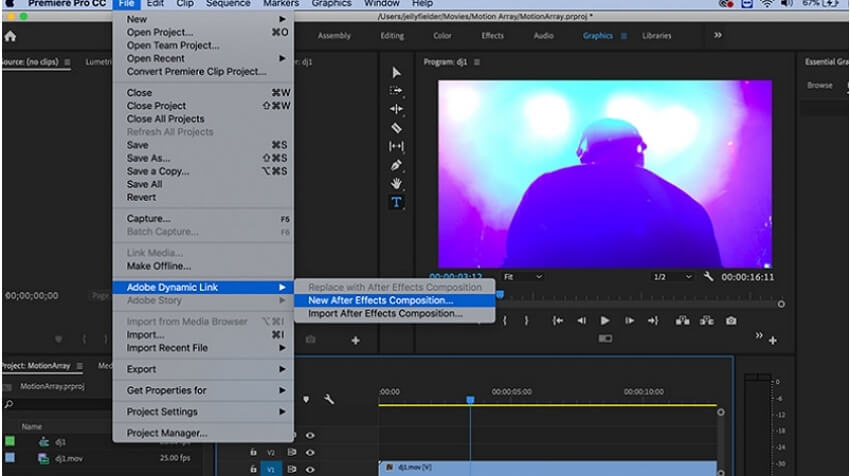Viewport: 850px width, 476px height.
Task: Click the Wi-Fi status icon
Action: (x=767, y=3)
